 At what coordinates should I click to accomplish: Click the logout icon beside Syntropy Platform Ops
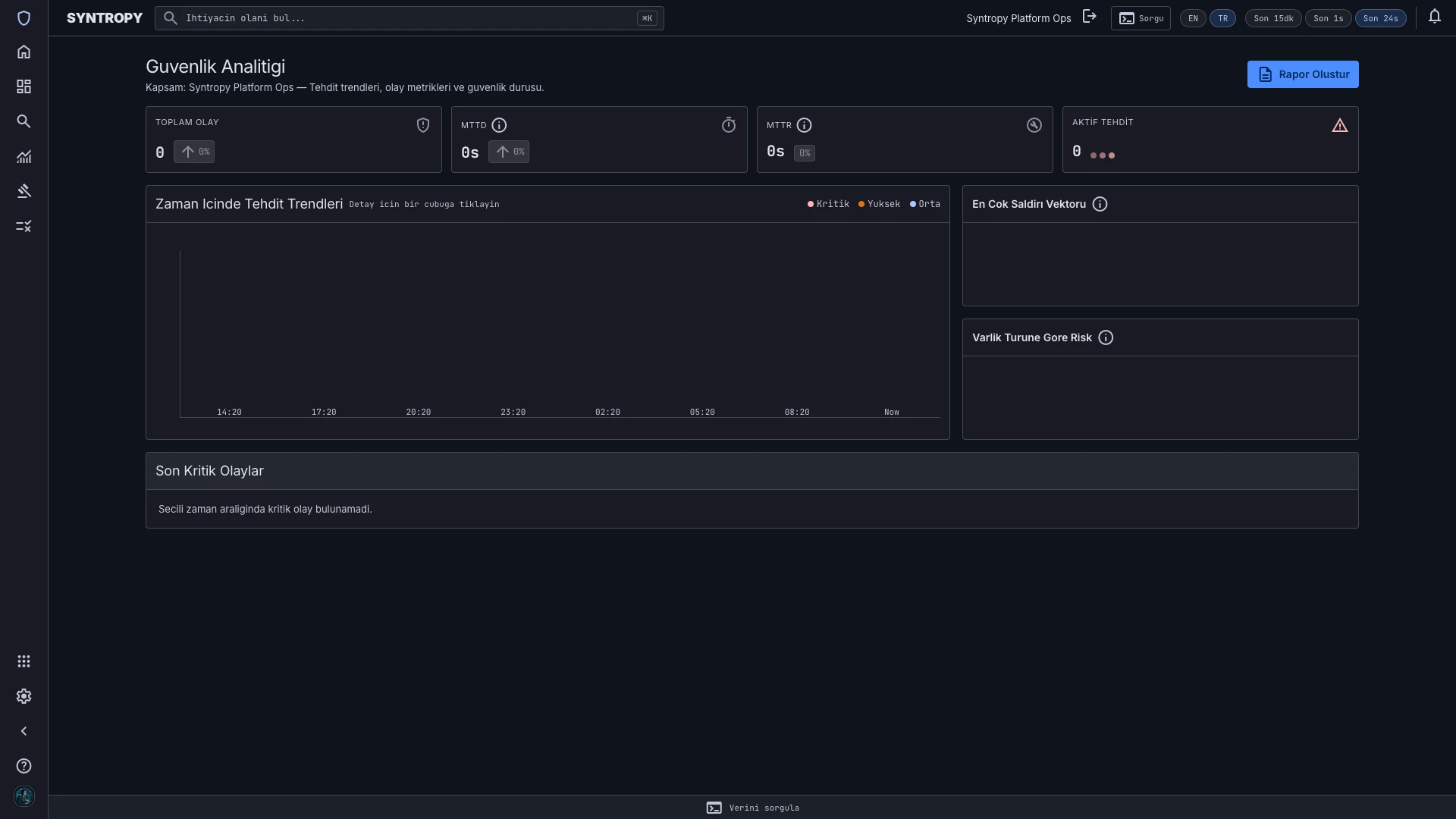click(x=1089, y=17)
